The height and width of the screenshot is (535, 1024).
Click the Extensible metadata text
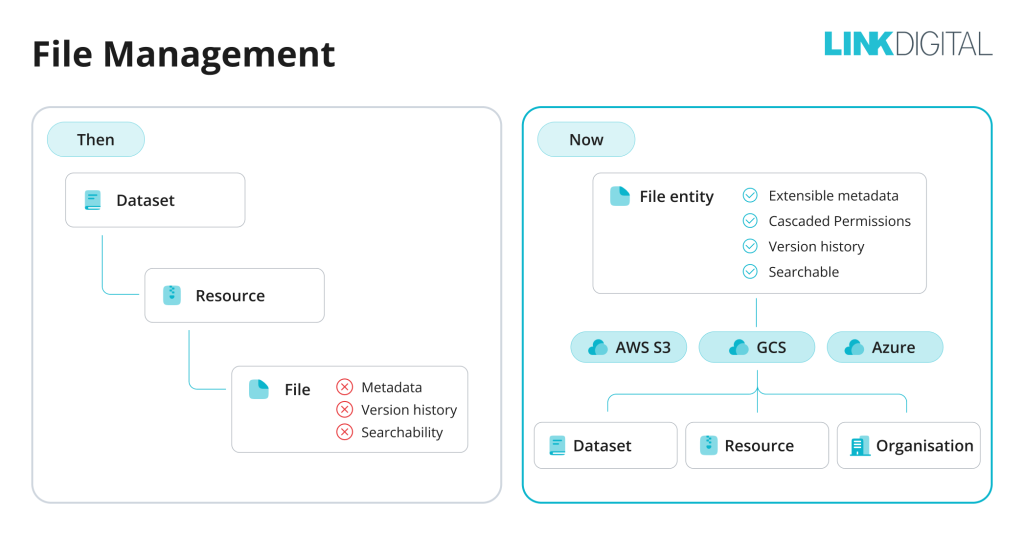[x=833, y=195]
